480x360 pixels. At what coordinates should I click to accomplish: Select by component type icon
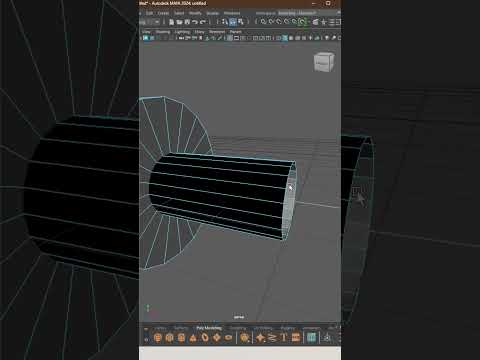point(240,22)
